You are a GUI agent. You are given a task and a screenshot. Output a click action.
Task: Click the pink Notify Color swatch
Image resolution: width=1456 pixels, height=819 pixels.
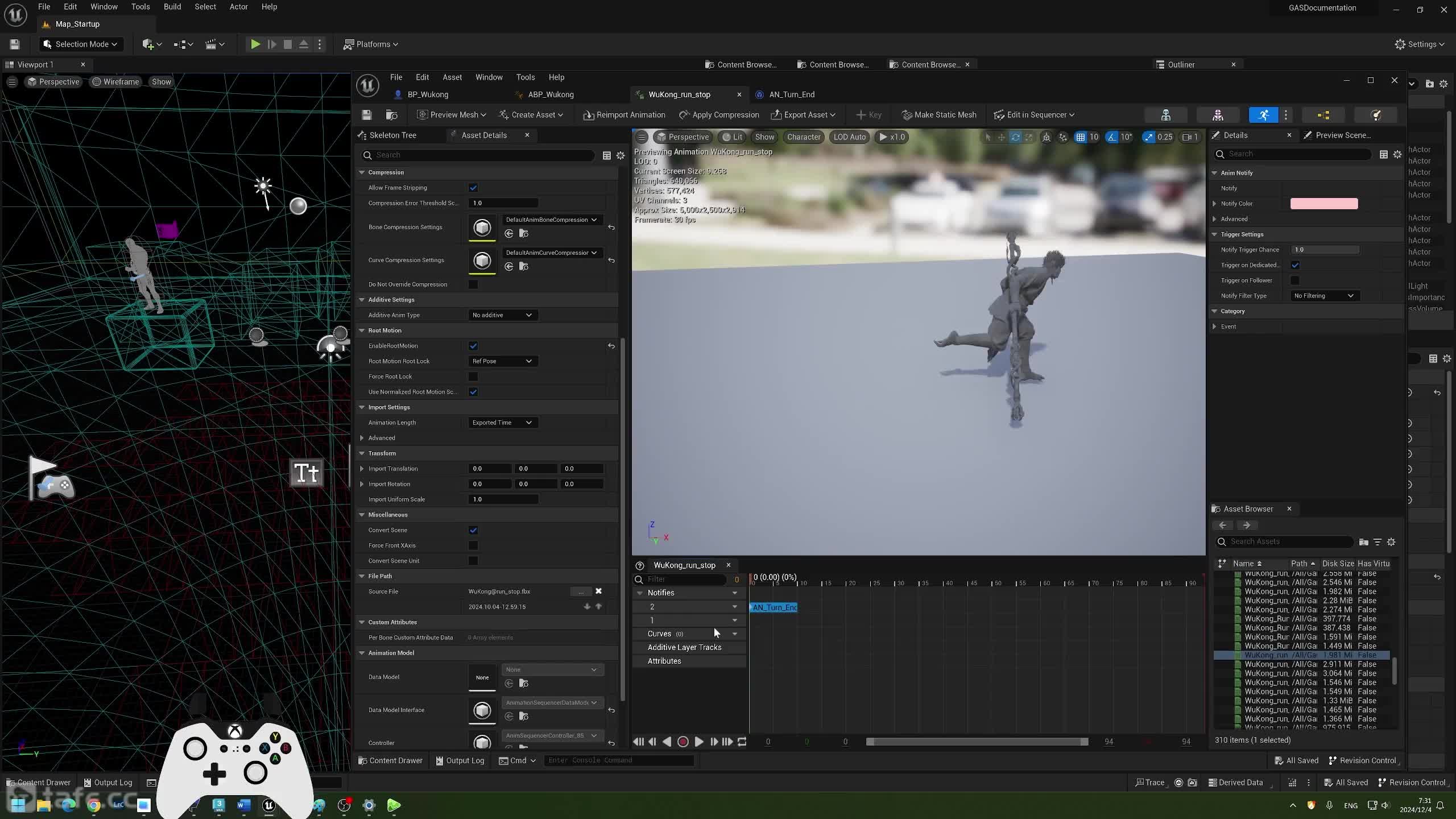pyautogui.click(x=1324, y=204)
